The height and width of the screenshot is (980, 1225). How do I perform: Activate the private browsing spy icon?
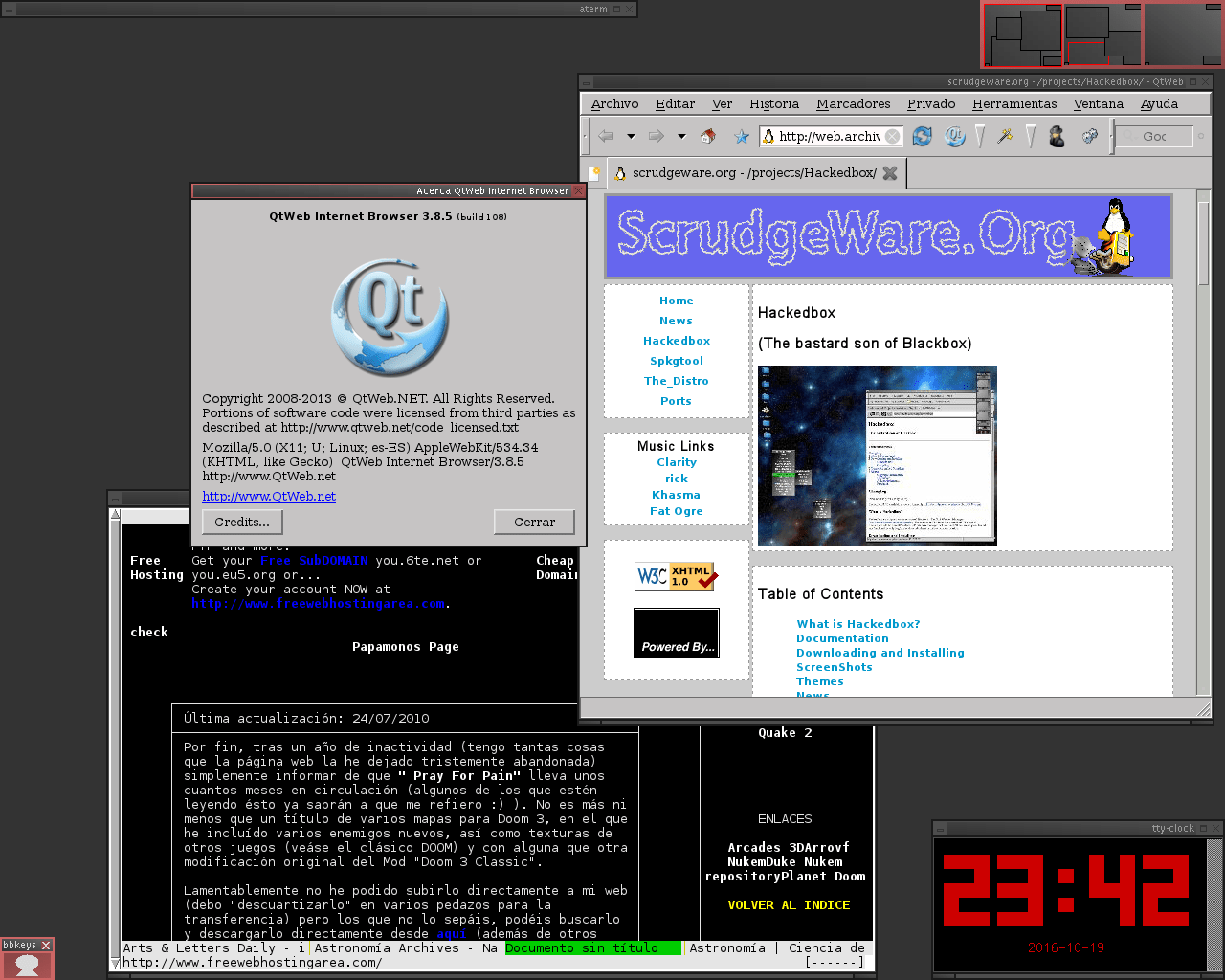click(1057, 136)
